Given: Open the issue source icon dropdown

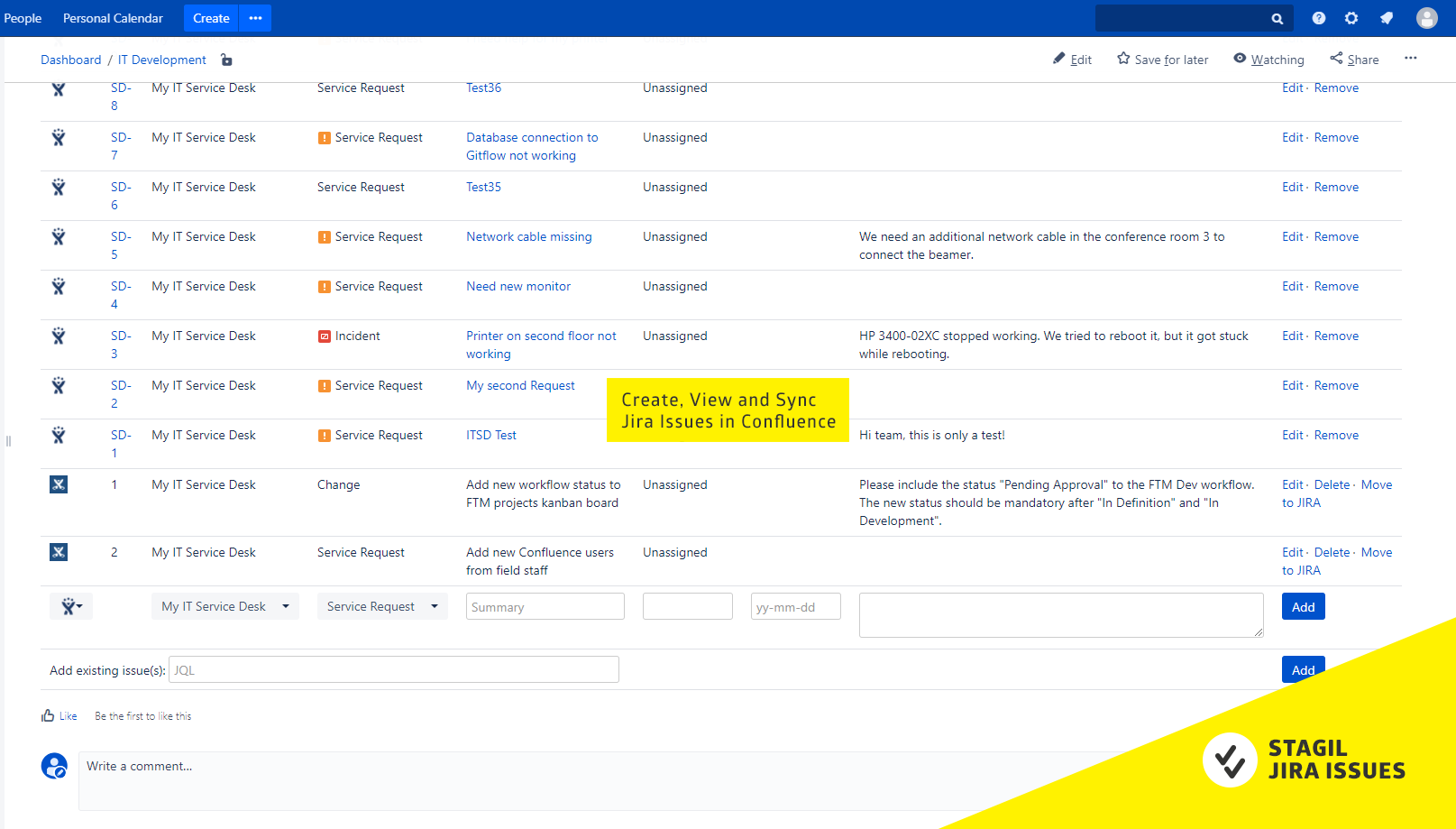Looking at the screenshot, I should tap(71, 606).
